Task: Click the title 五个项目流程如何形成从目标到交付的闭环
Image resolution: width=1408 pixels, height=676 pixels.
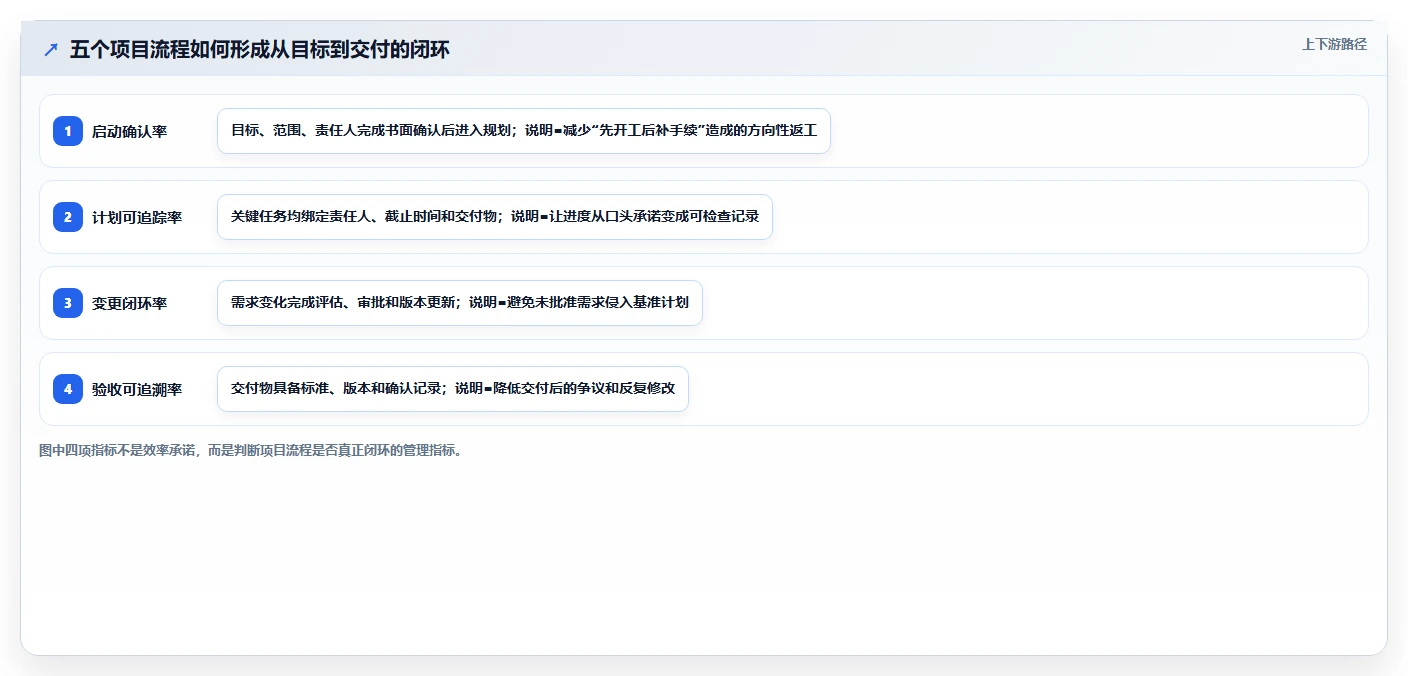Action: point(260,49)
